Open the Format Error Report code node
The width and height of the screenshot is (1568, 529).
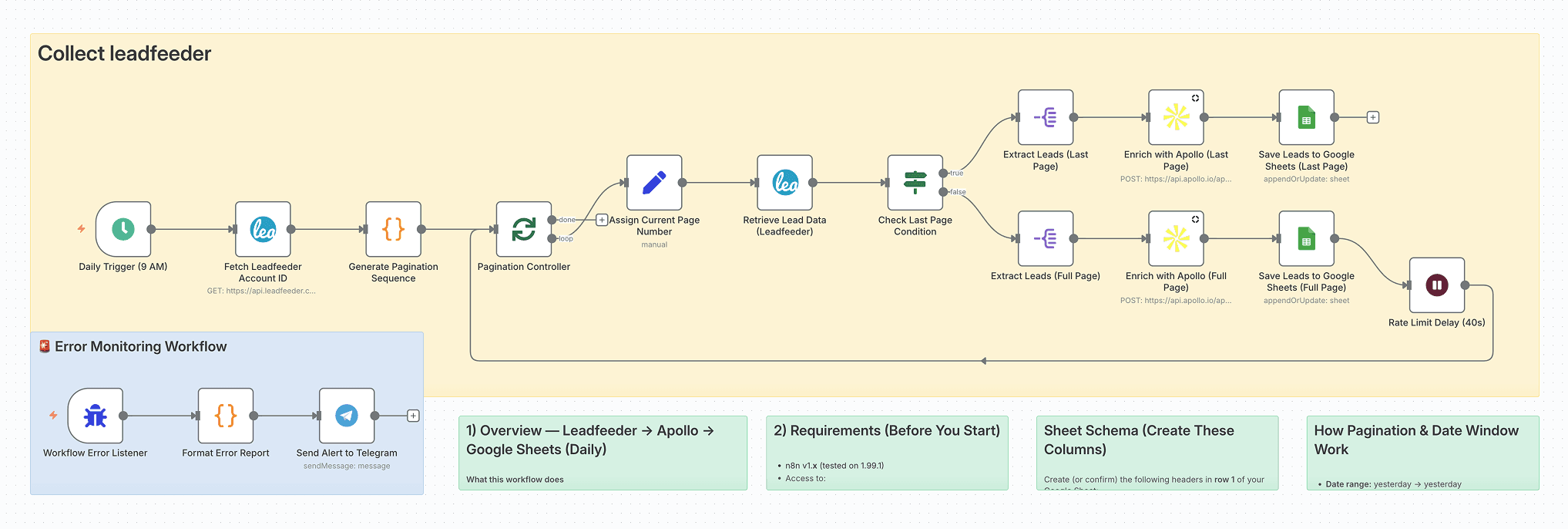[226, 416]
